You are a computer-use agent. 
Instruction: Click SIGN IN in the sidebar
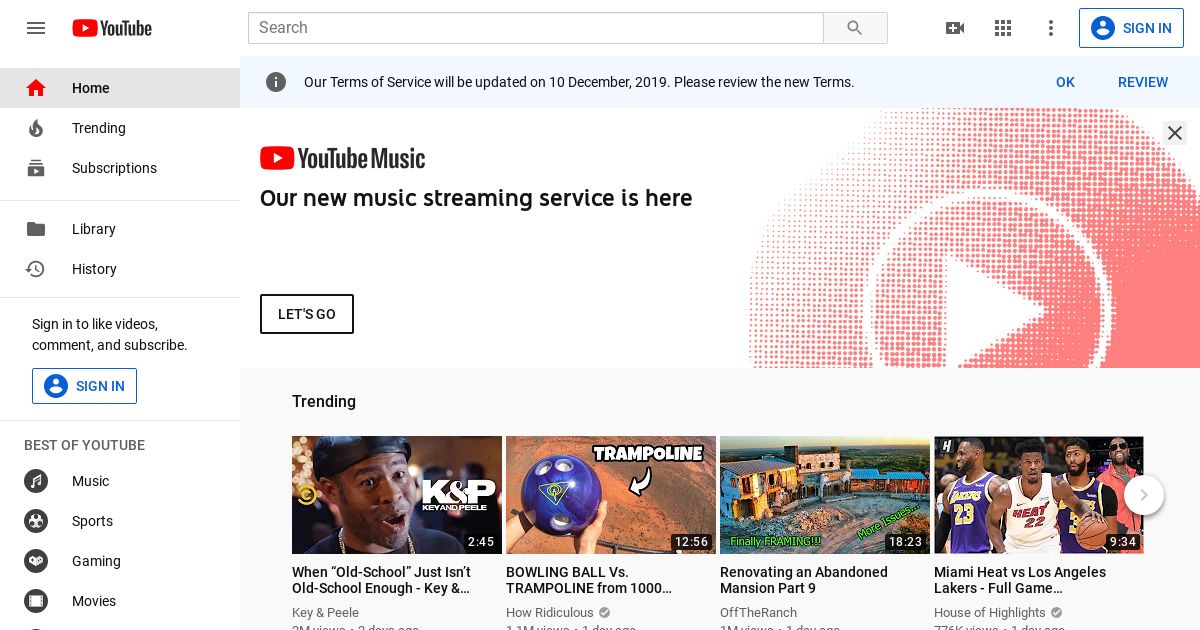(84, 386)
